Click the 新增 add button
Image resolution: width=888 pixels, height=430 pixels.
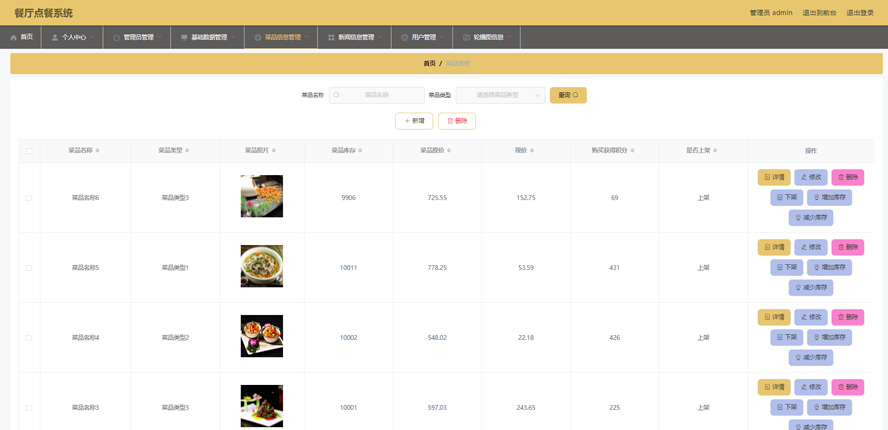point(414,121)
